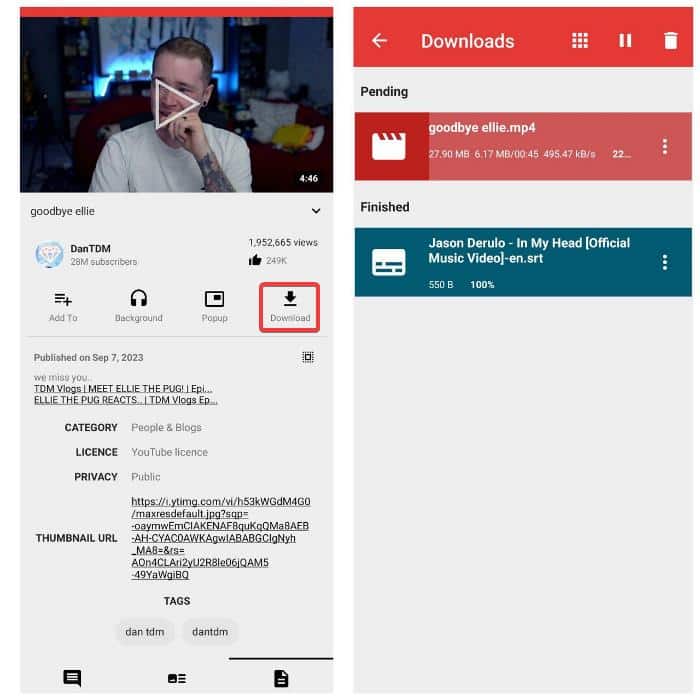Open the description tab

click(x=281, y=678)
